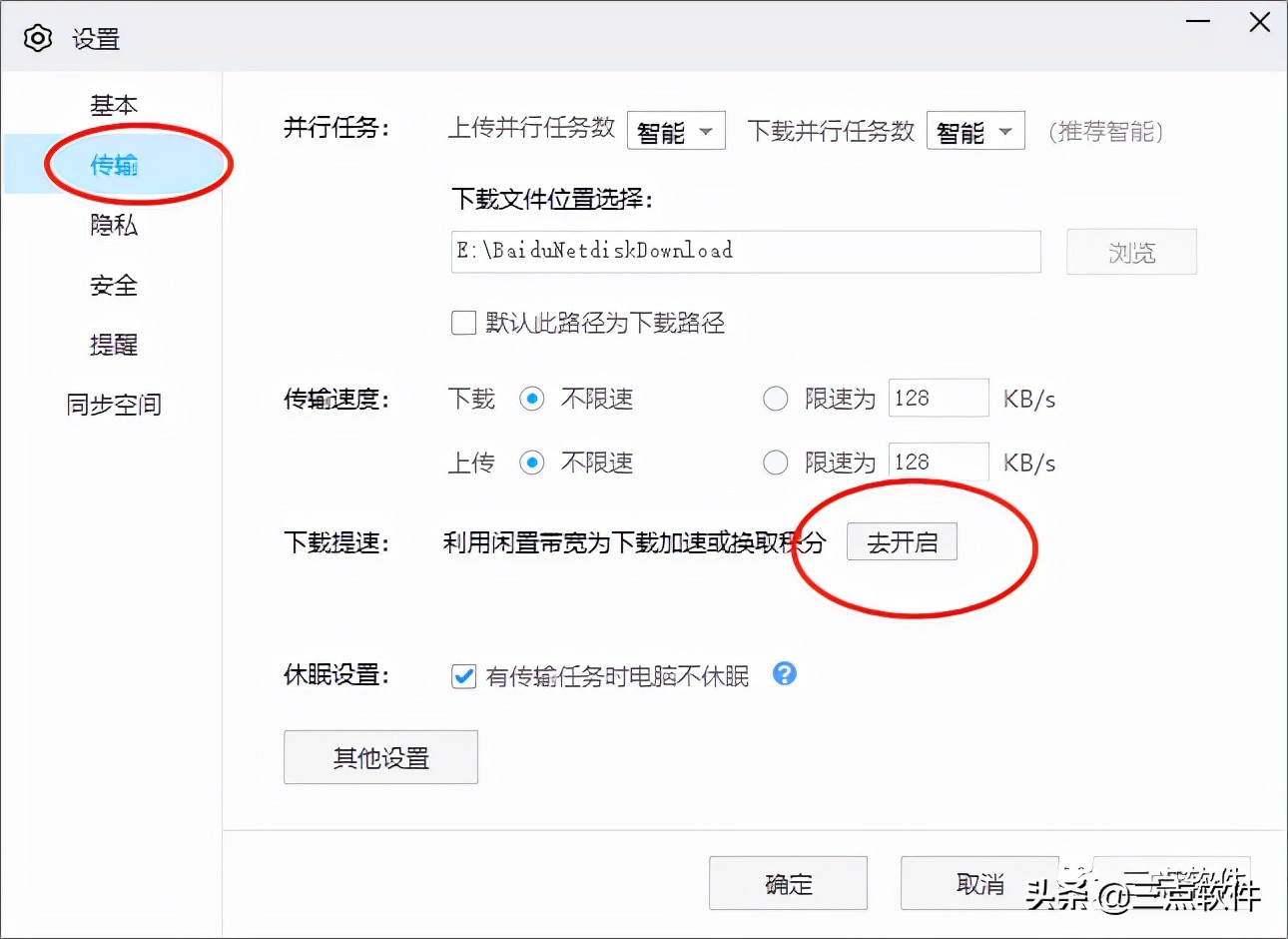This screenshot has height=939, width=1288.
Task: Open the 隐私 settings section
Action: (x=113, y=226)
